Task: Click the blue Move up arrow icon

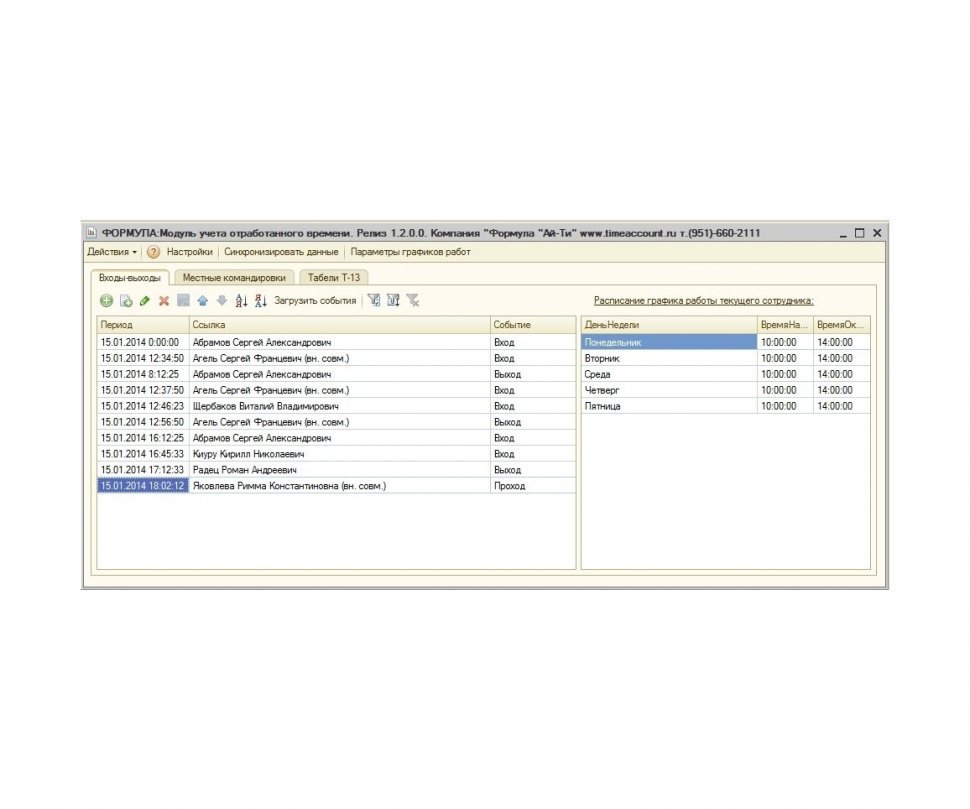Action: click(x=202, y=301)
